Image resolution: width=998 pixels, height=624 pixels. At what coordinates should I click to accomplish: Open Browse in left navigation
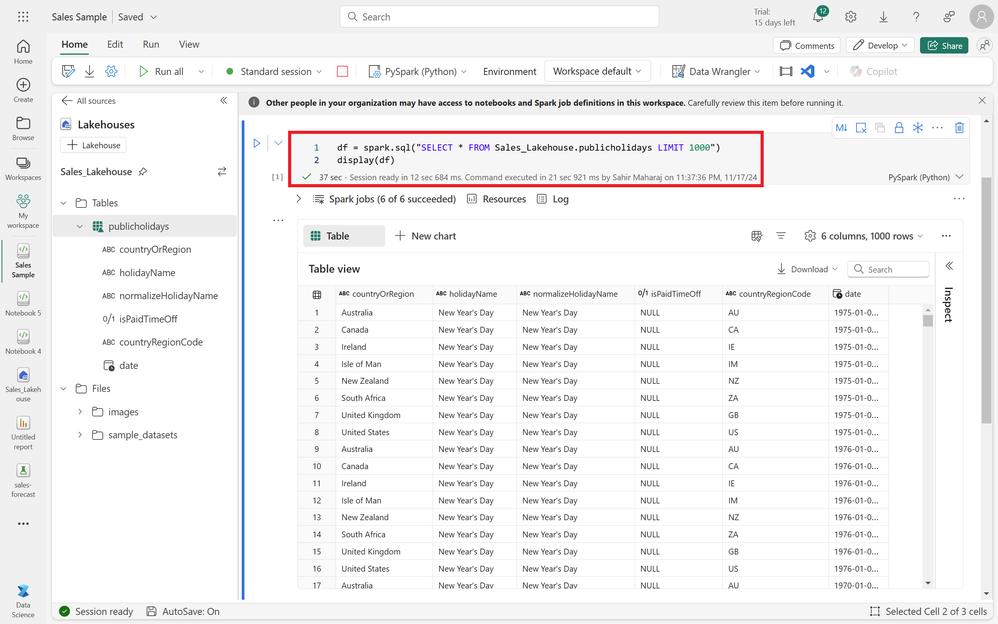pos(23,128)
